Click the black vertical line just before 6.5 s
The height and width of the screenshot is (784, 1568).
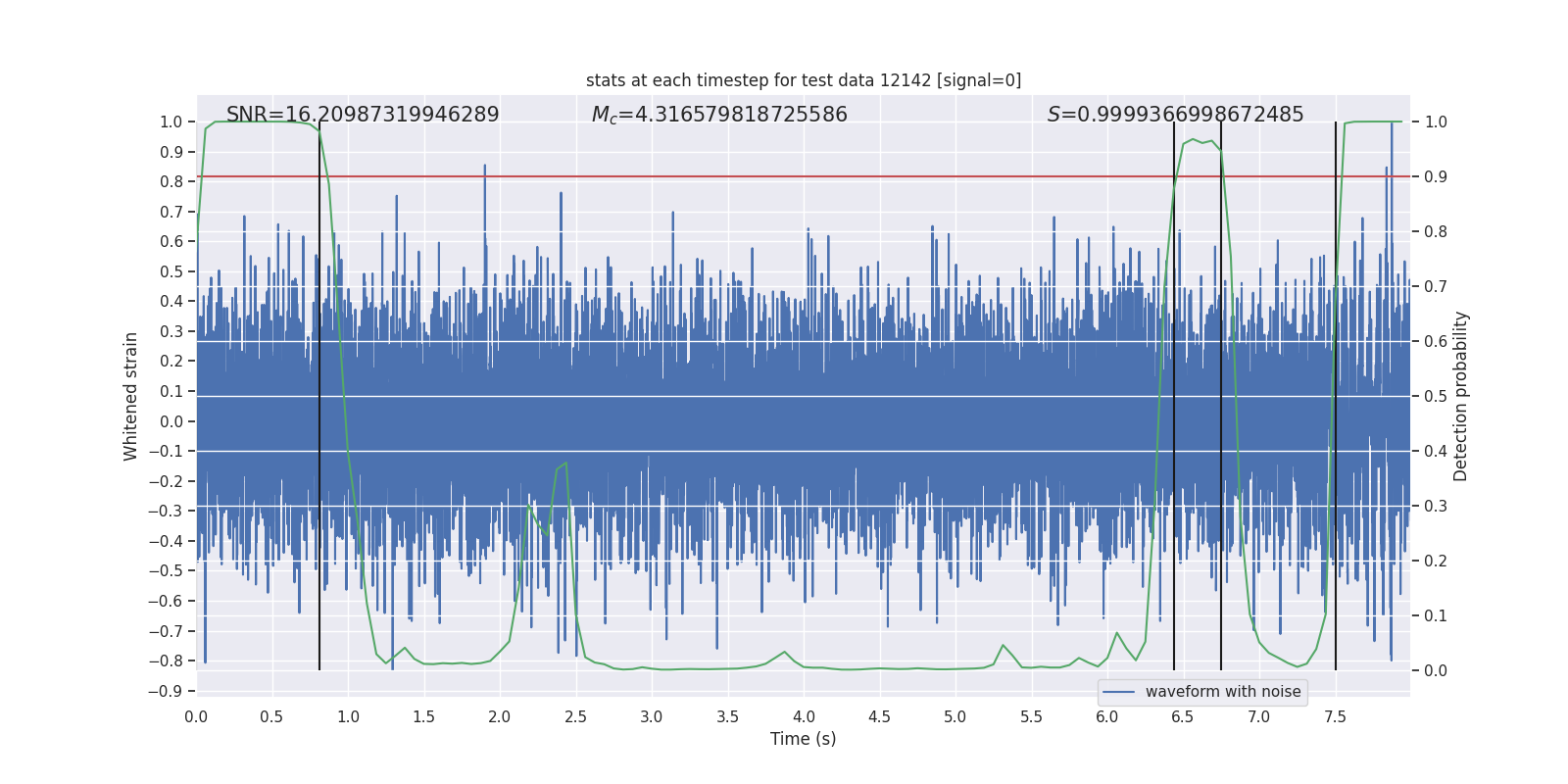[x=1174, y=392]
